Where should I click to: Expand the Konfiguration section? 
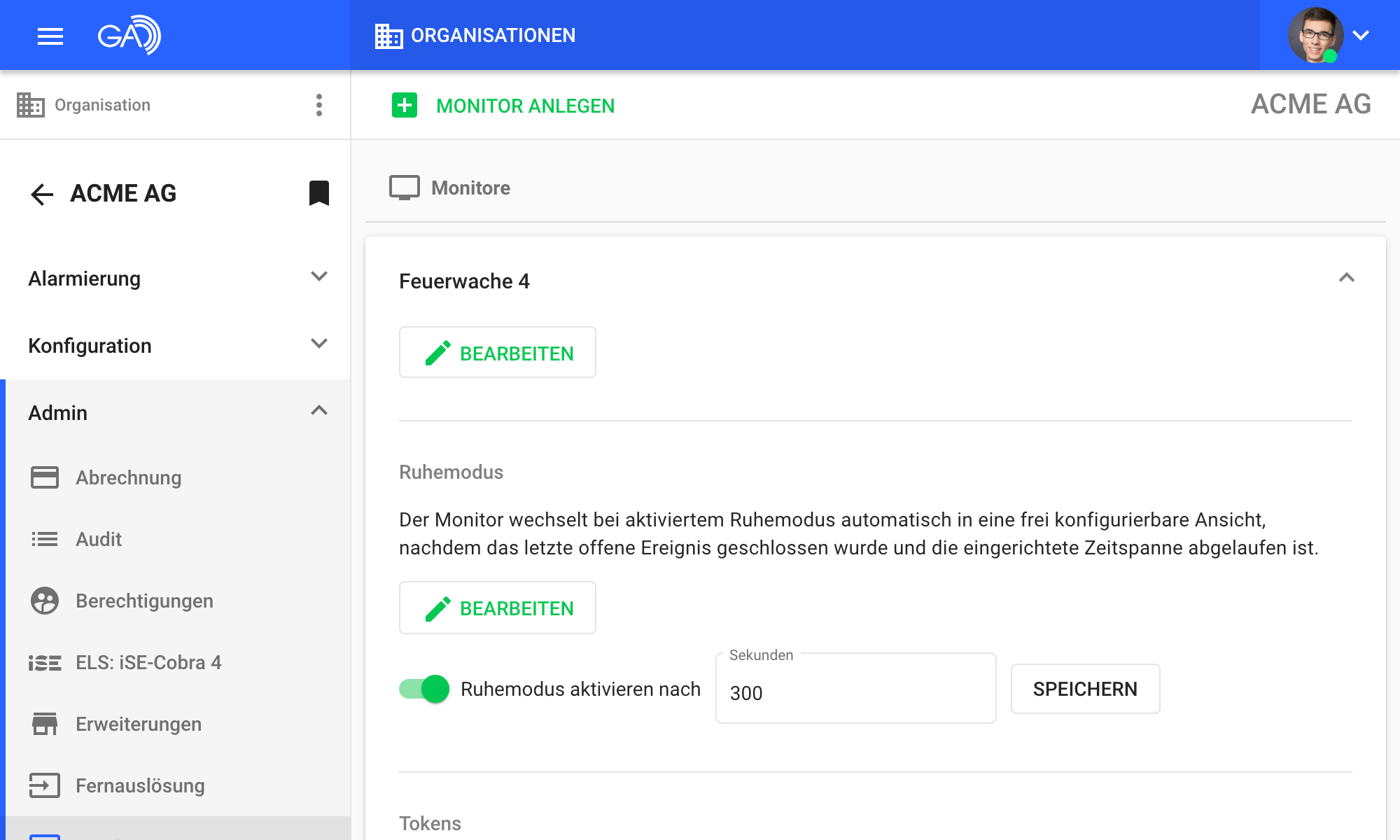(318, 344)
